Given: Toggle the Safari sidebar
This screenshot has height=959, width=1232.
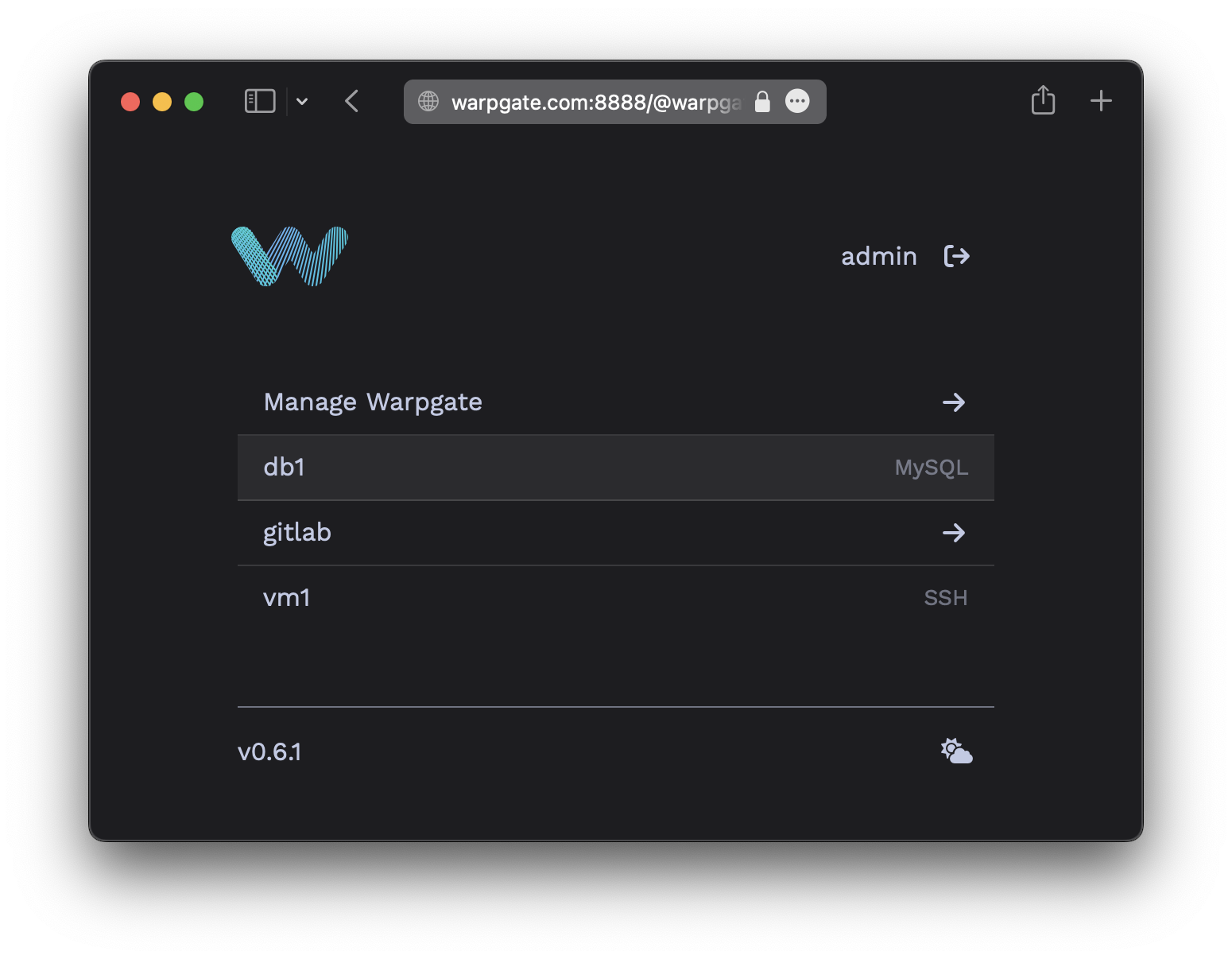Looking at the screenshot, I should click(260, 101).
